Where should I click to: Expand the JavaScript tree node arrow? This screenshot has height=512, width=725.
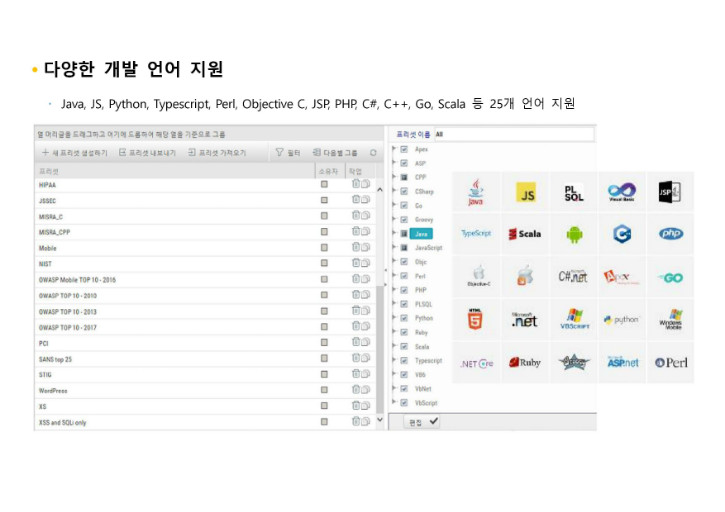[394, 247]
